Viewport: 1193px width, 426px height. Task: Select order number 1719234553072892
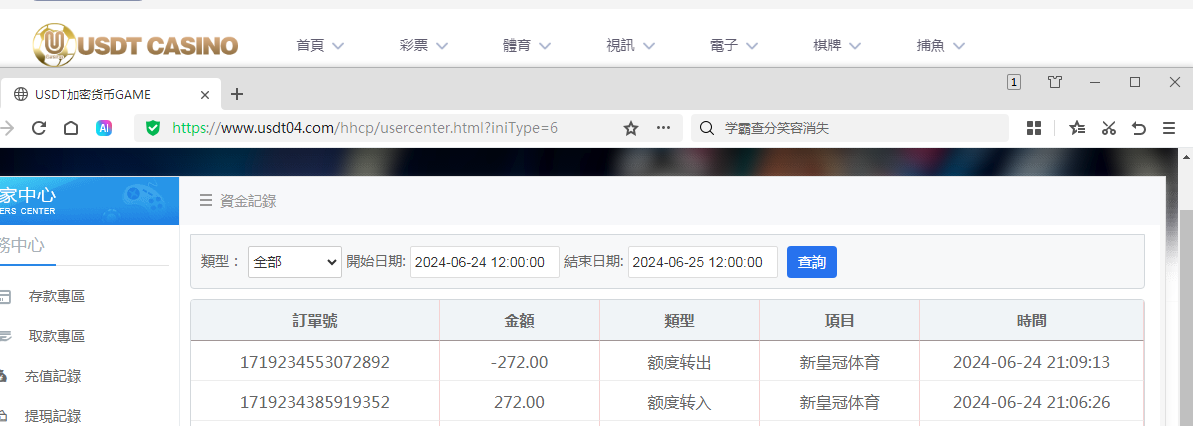click(x=315, y=362)
